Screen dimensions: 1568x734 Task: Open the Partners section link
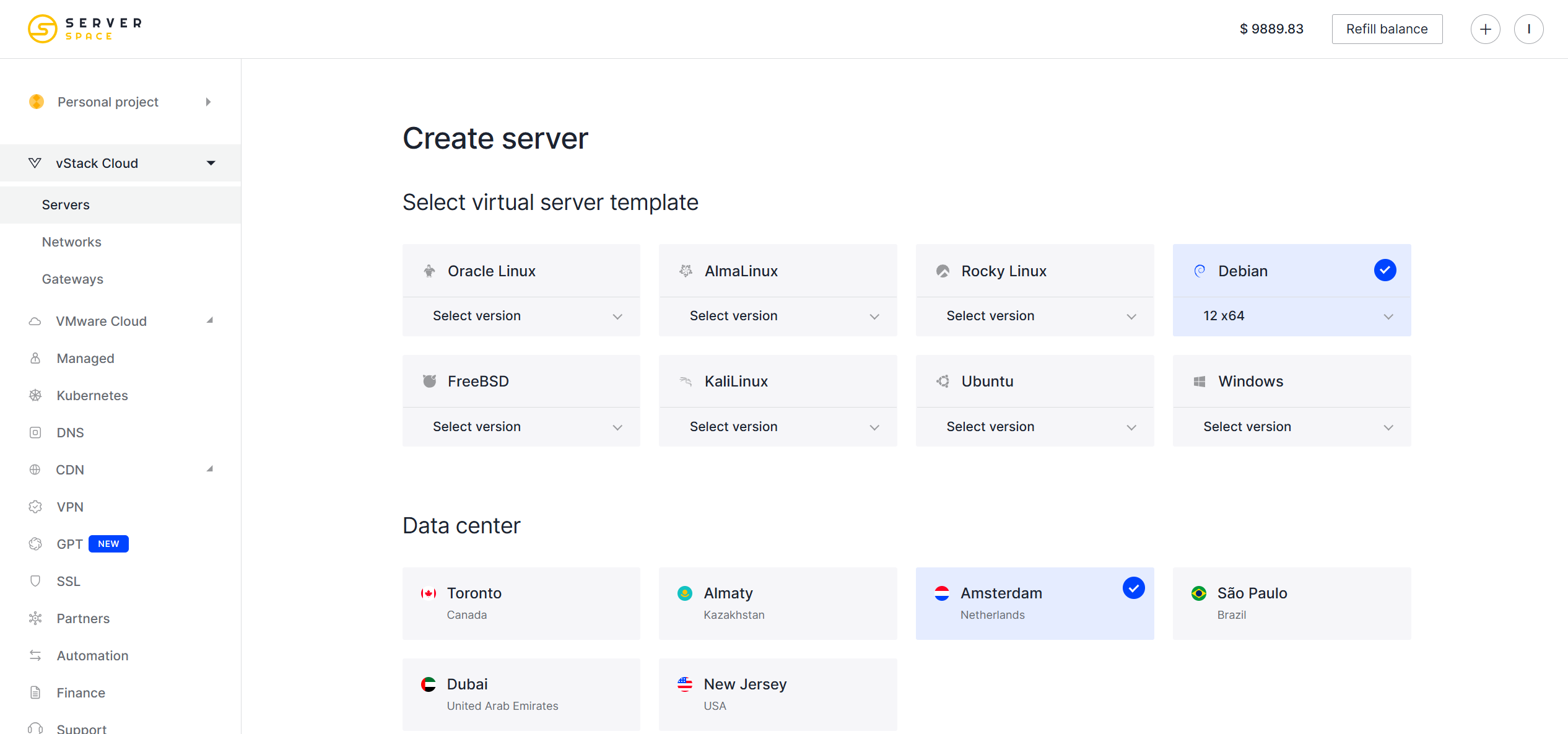83,618
